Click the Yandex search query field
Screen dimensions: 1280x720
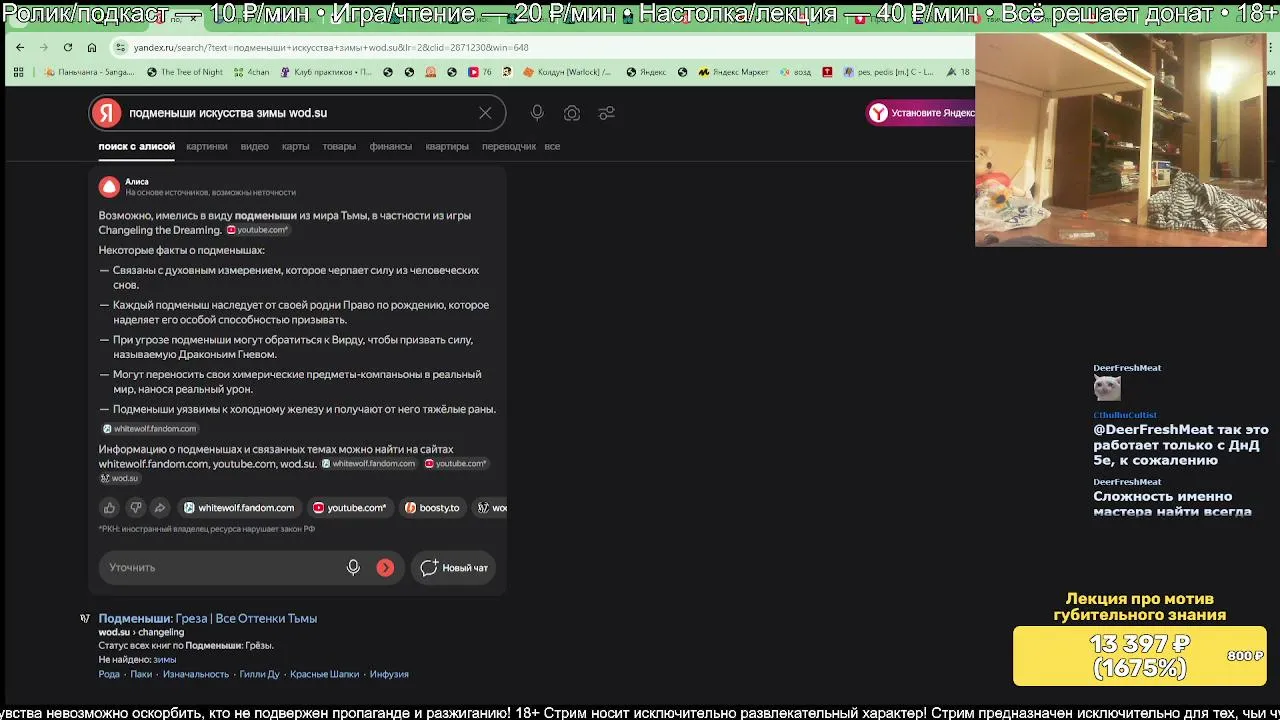click(x=300, y=113)
